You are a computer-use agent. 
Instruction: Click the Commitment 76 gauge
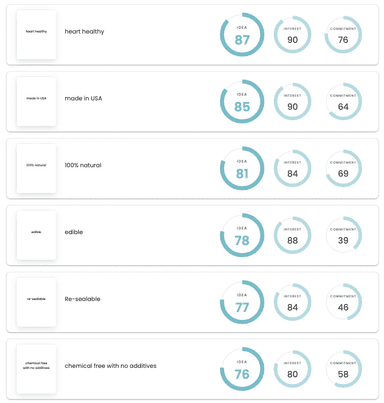[343, 35]
